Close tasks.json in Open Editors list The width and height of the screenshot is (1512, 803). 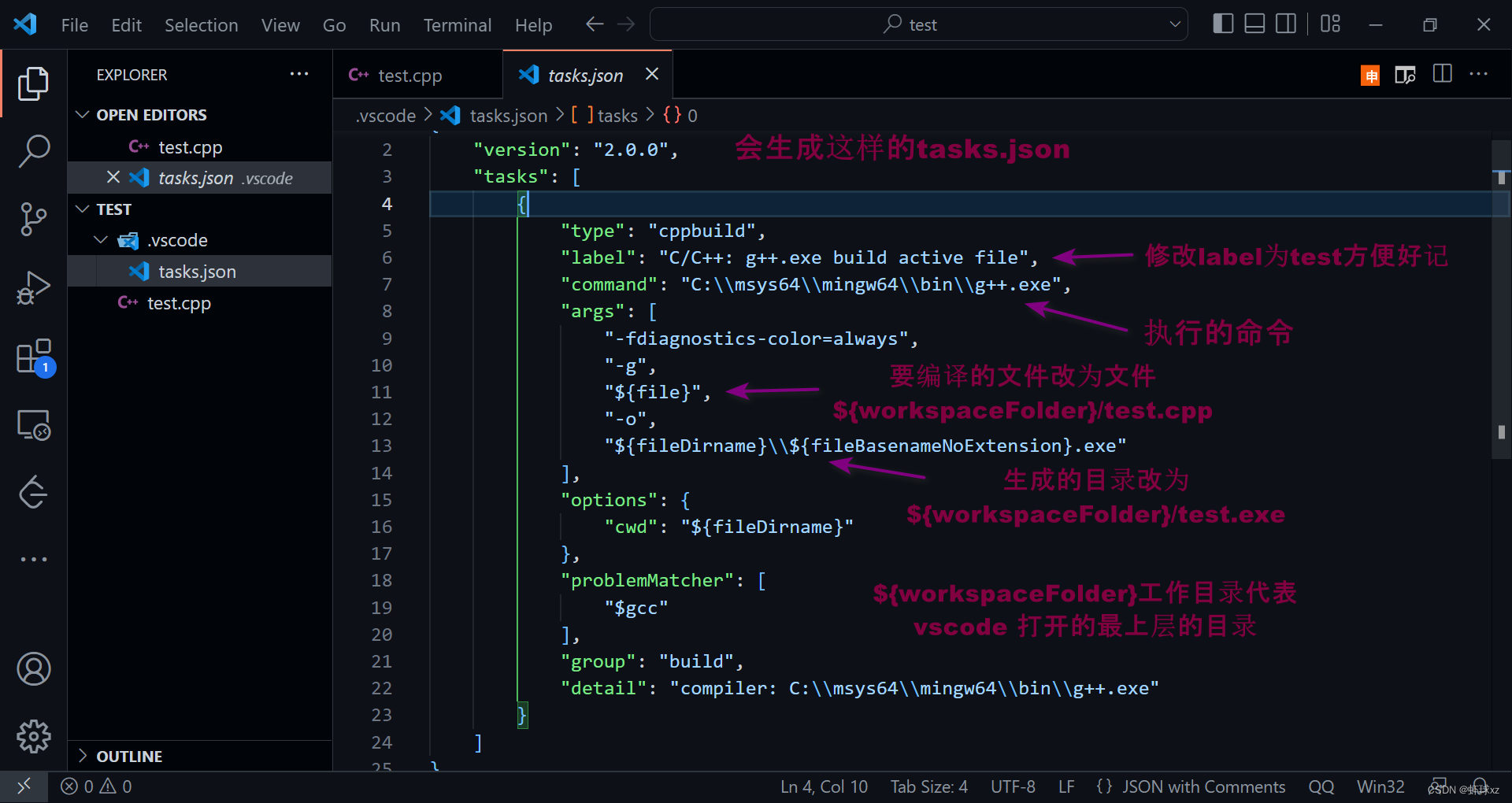(x=113, y=177)
